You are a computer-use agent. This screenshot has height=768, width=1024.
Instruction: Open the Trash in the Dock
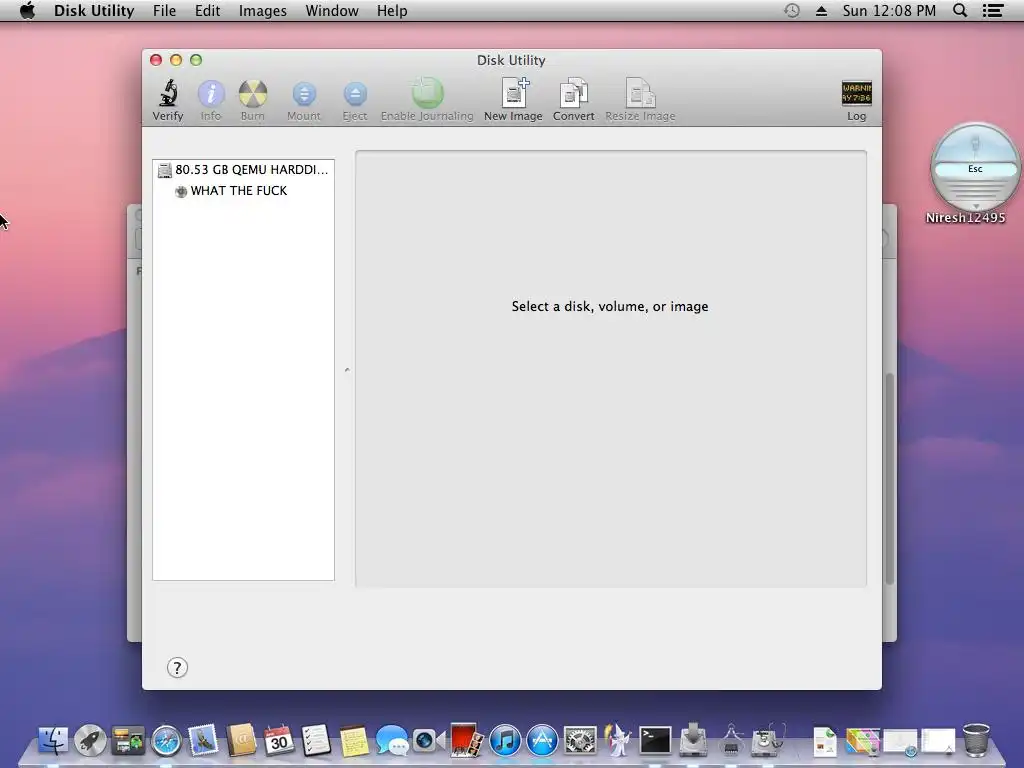point(976,740)
